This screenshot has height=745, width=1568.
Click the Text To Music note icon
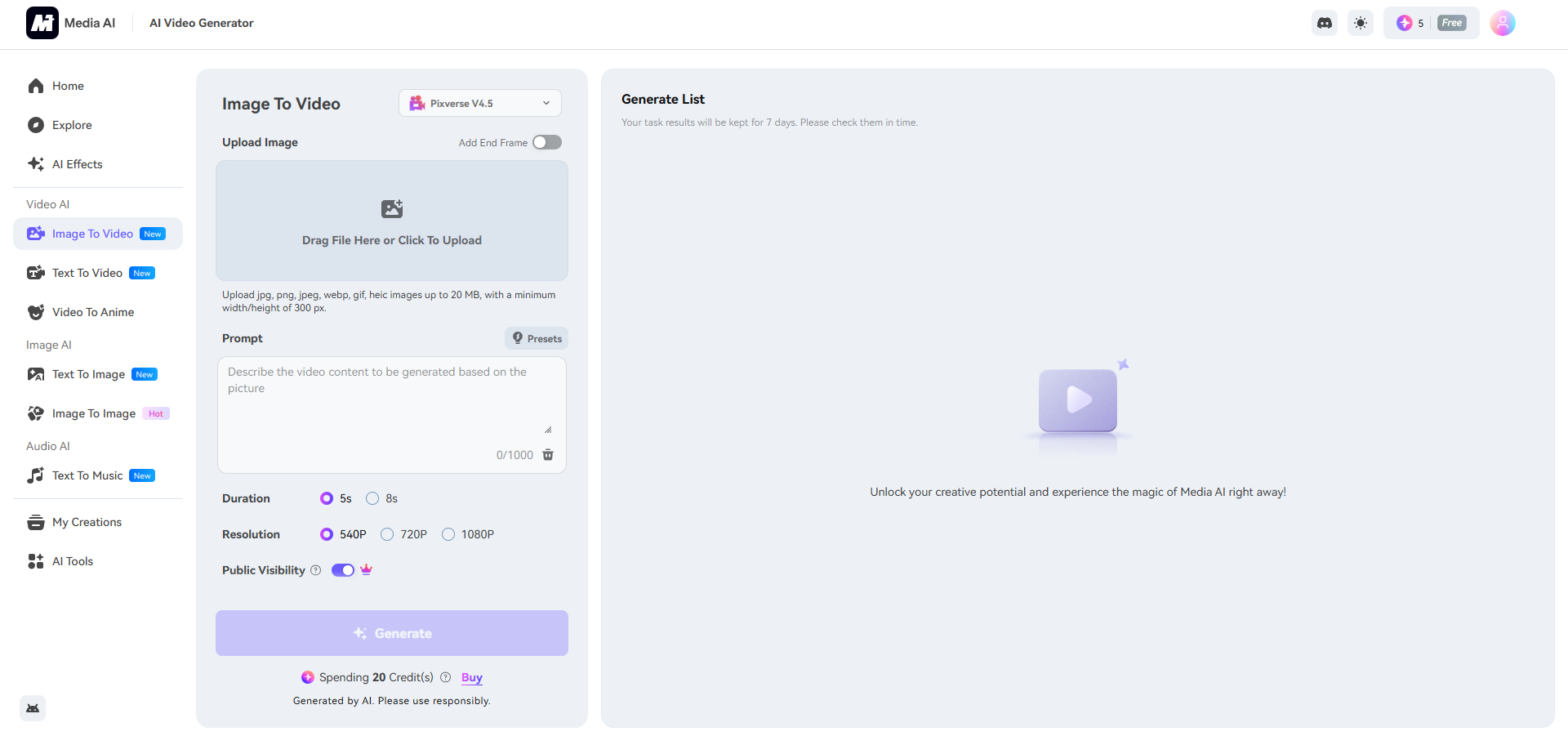pyautogui.click(x=36, y=475)
